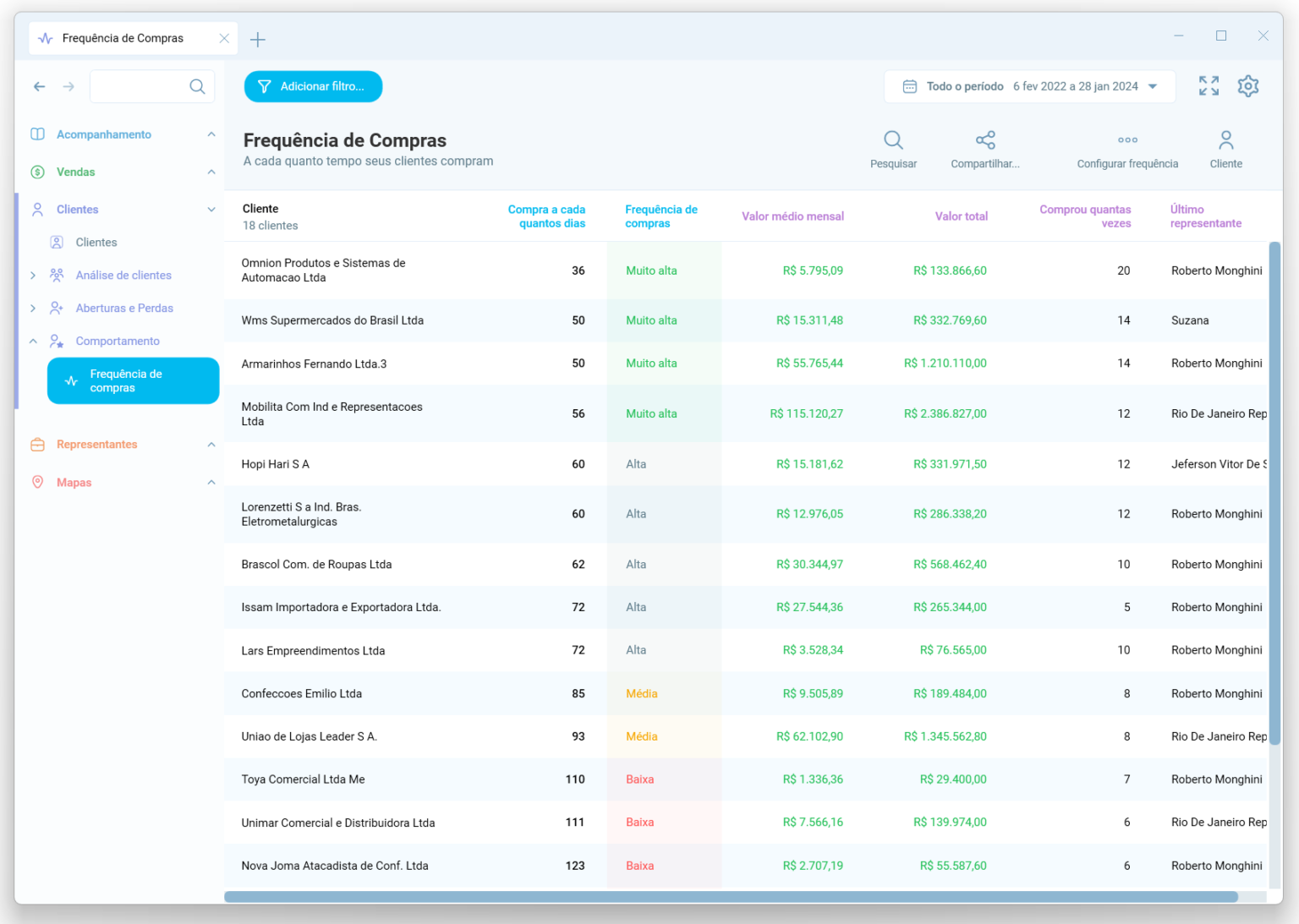Open a new tab with the plus icon
The image size is (1299, 924).
point(258,40)
